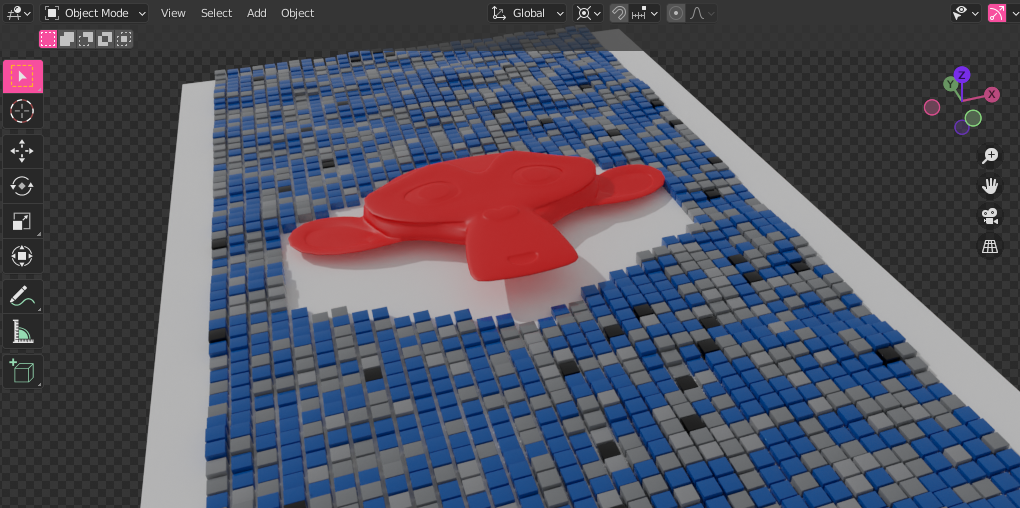Select the Select Box tool
The width and height of the screenshot is (1020, 508).
(x=23, y=77)
